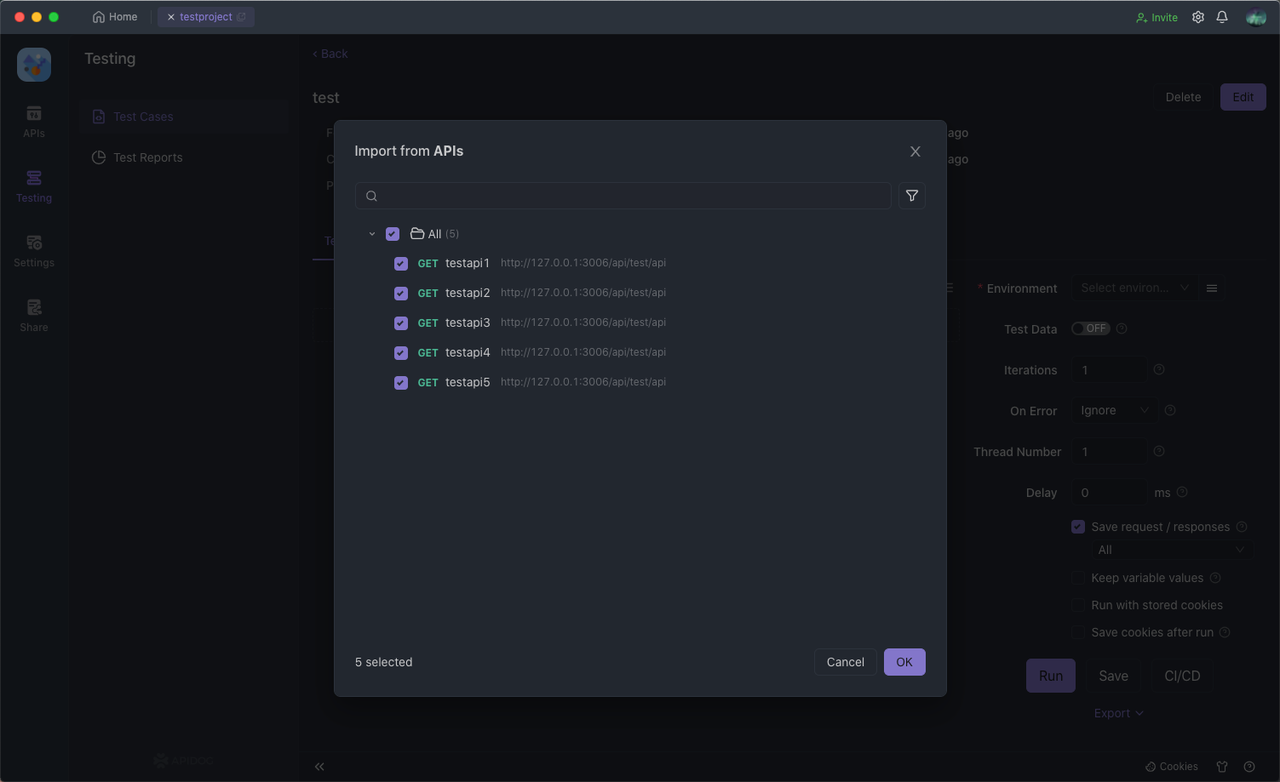Screen dimensions: 1280x782
Task: Click the Delay input field
Action: [x=1108, y=493]
